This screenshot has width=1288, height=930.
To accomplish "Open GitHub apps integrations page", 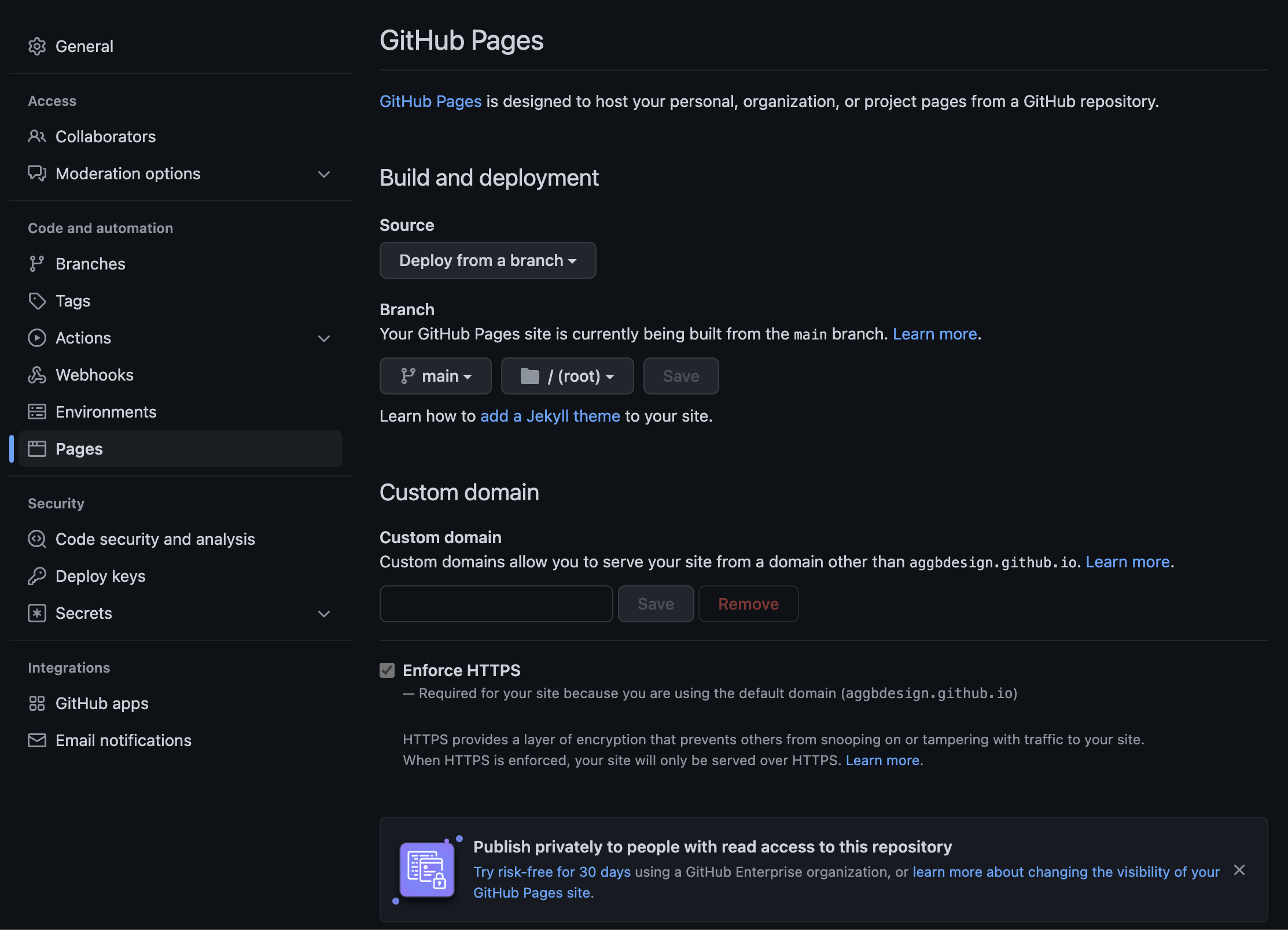I will [181, 703].
